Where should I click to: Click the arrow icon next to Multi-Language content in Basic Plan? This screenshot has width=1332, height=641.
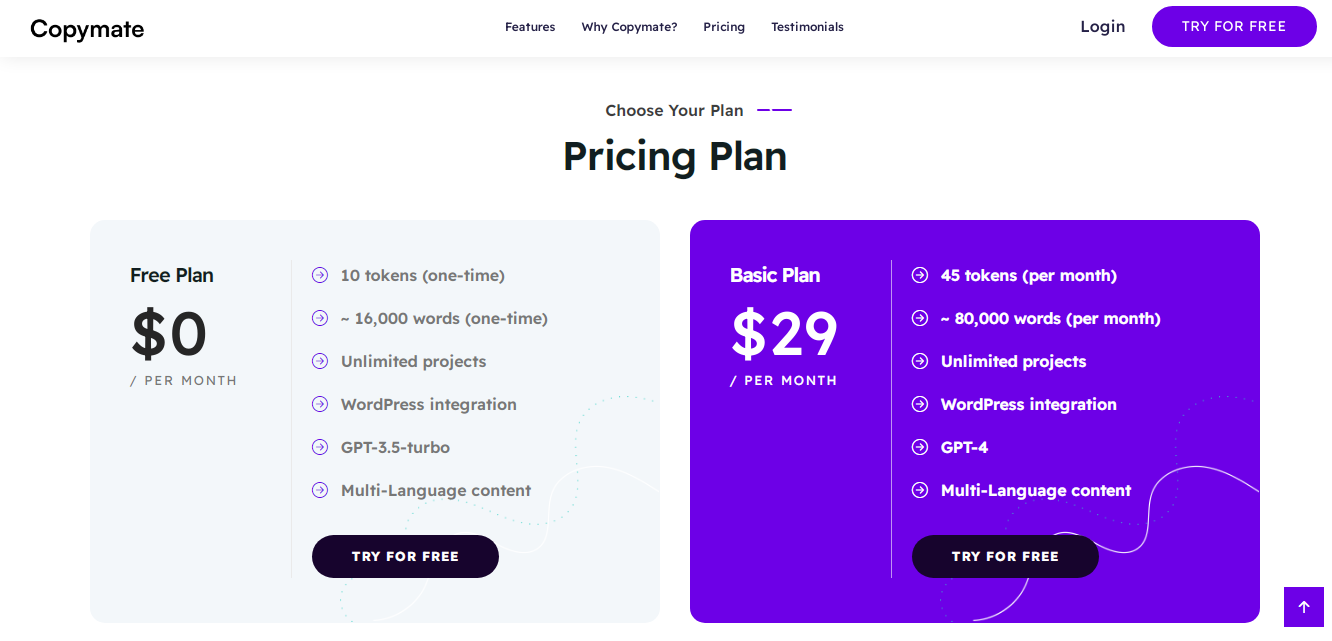pos(920,490)
